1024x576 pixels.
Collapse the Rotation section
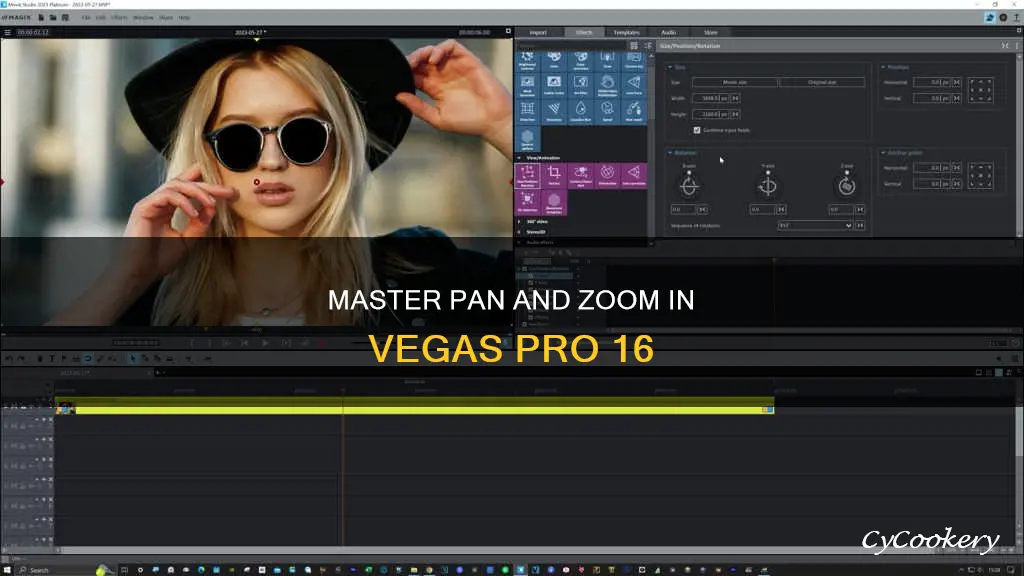pos(670,153)
